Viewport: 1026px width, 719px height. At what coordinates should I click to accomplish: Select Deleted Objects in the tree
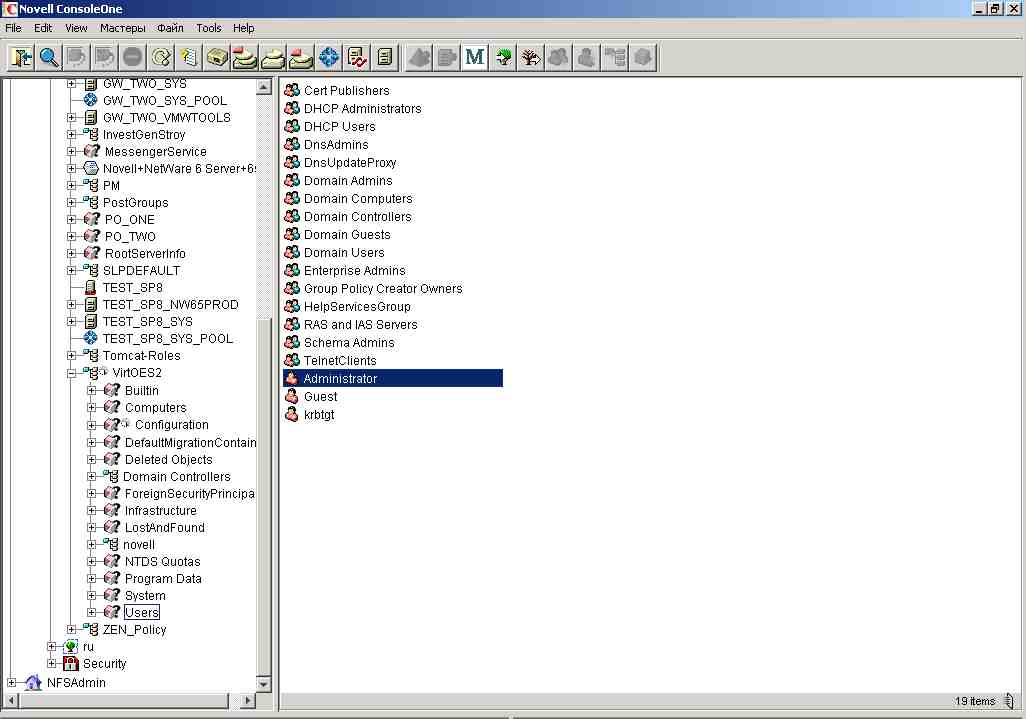point(168,459)
